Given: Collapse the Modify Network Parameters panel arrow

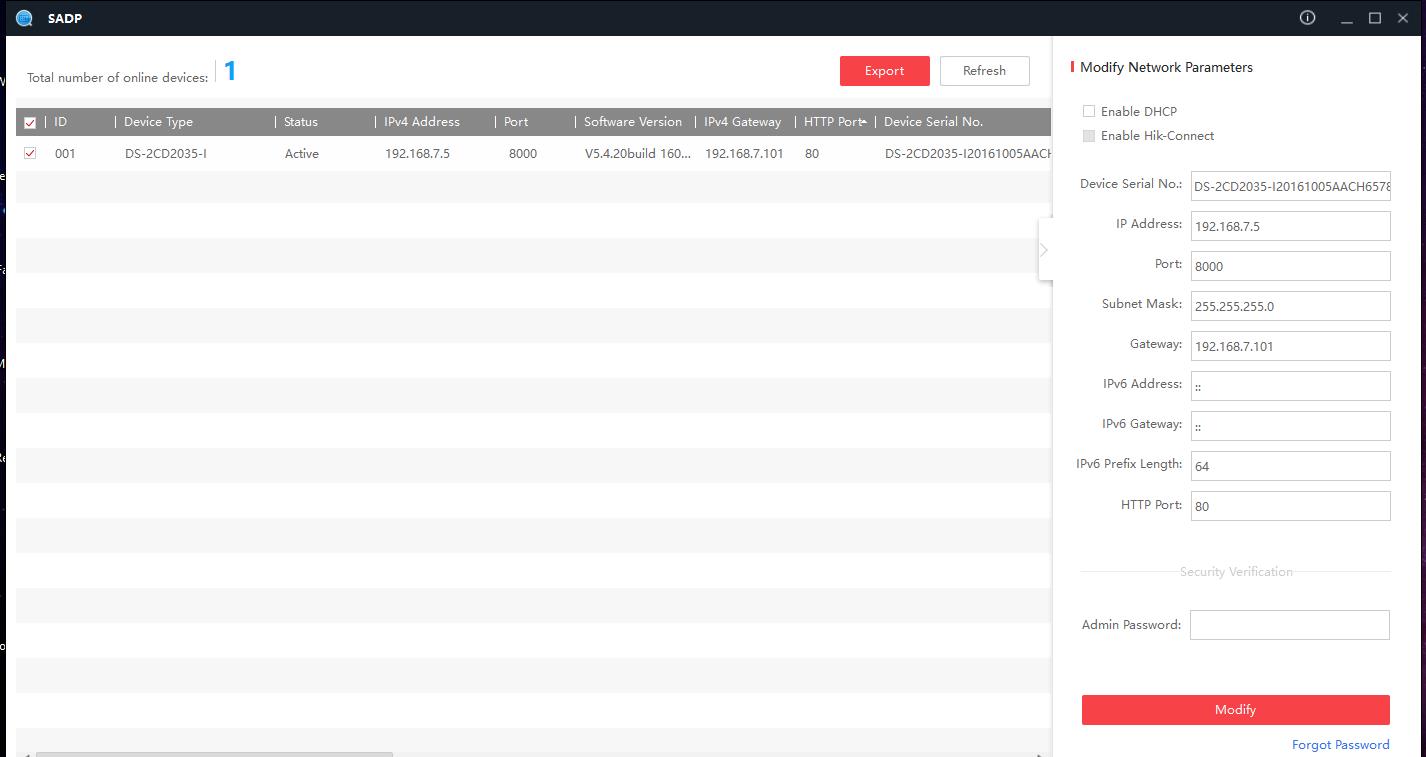Looking at the screenshot, I should point(1044,250).
